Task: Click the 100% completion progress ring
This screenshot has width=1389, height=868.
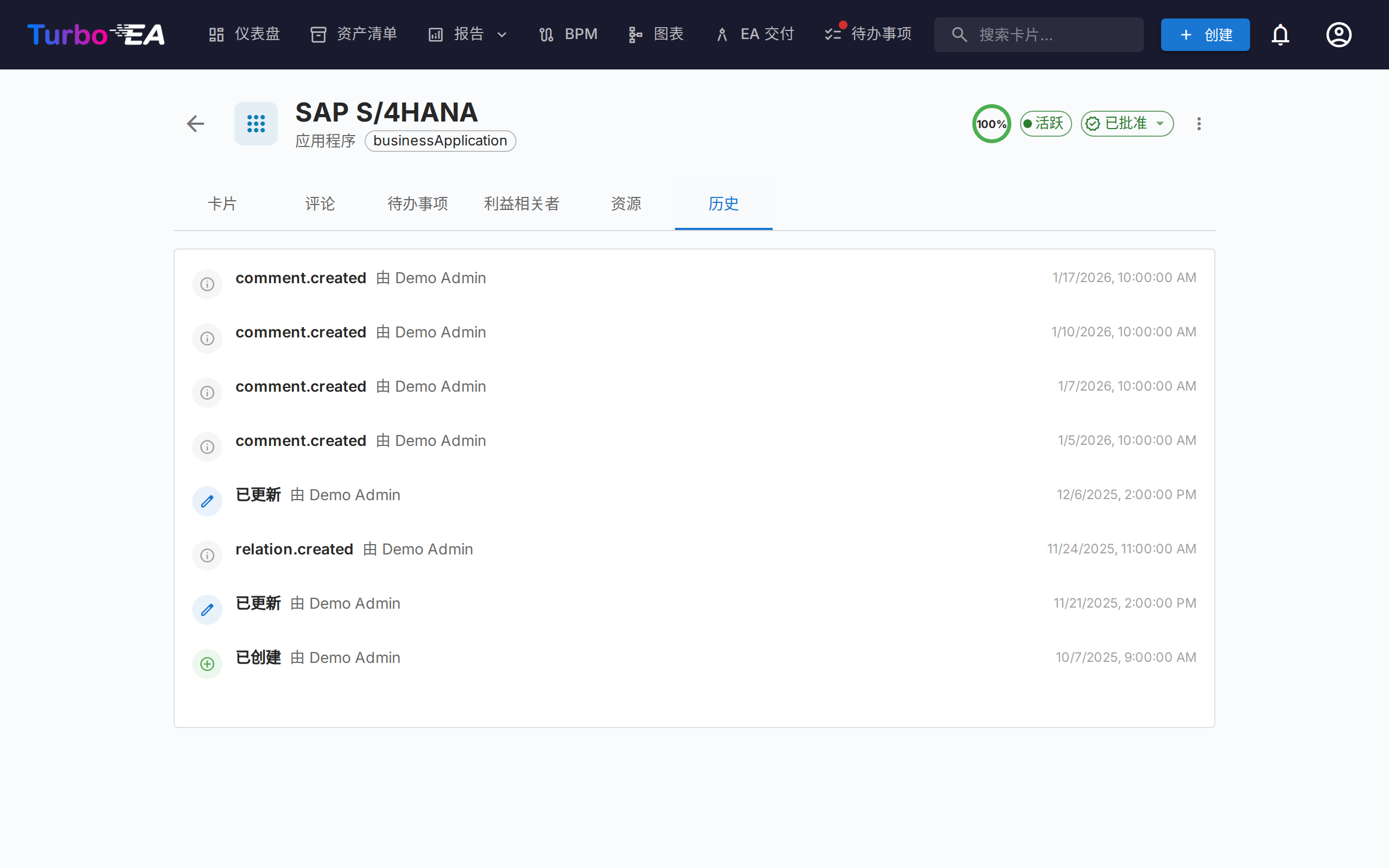Action: pyautogui.click(x=991, y=124)
